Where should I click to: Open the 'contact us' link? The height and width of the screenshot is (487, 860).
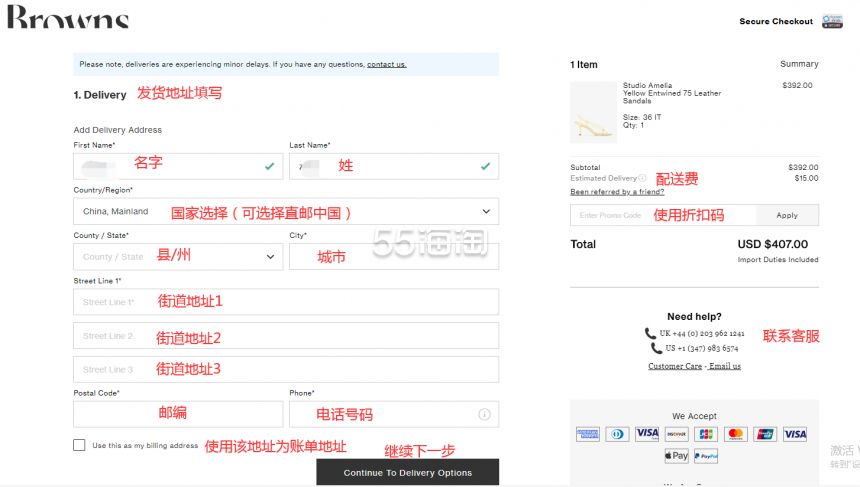[x=387, y=64]
